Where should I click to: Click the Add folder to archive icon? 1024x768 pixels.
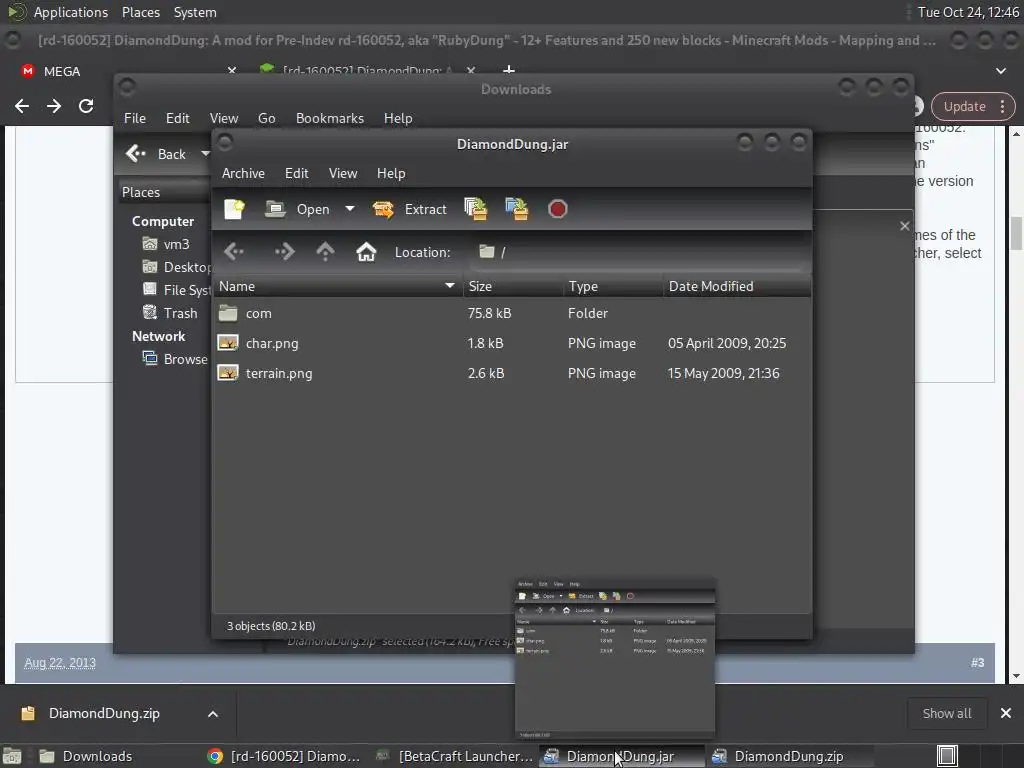[x=517, y=209]
